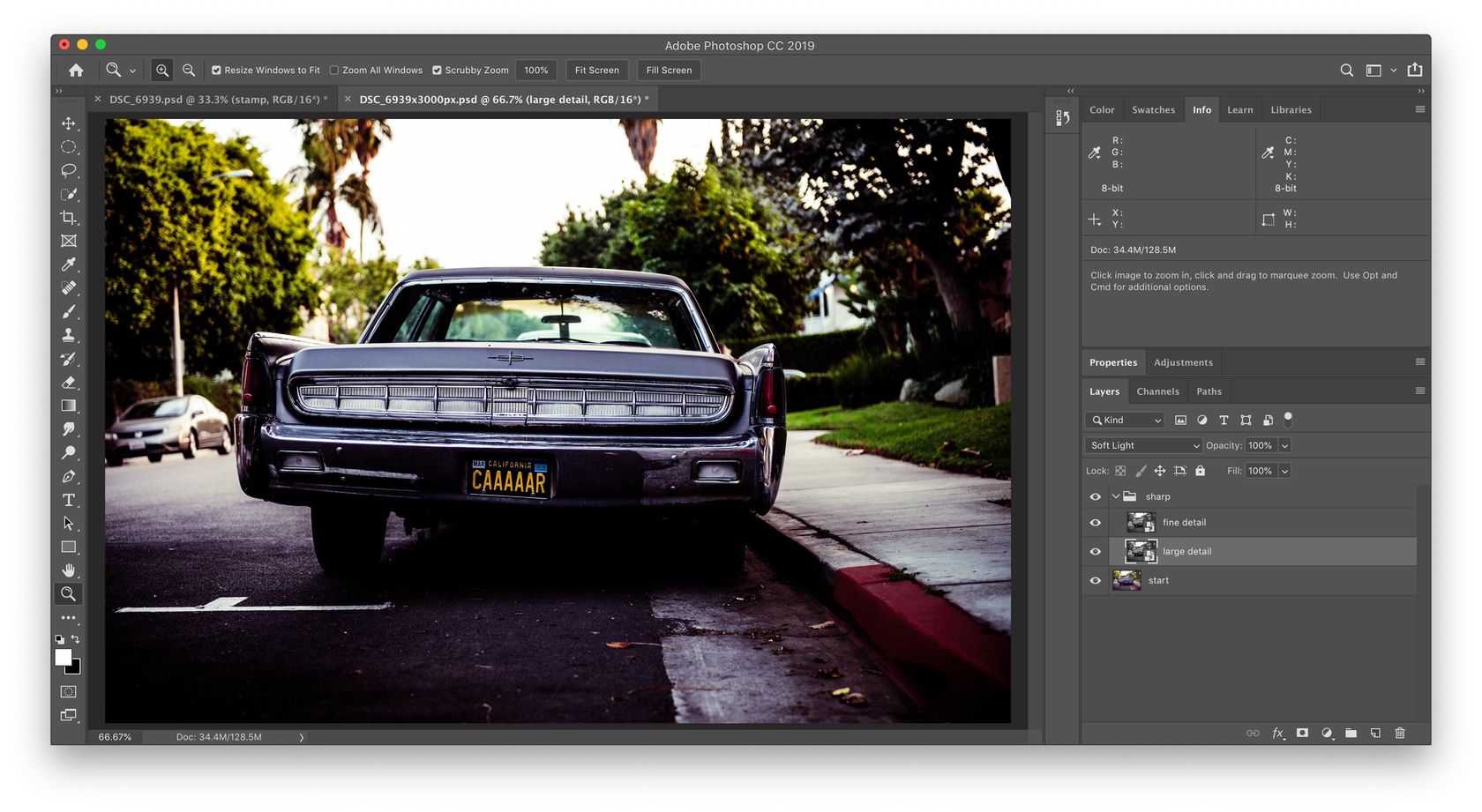
Task: Select the History Brush tool
Action: pos(68,359)
